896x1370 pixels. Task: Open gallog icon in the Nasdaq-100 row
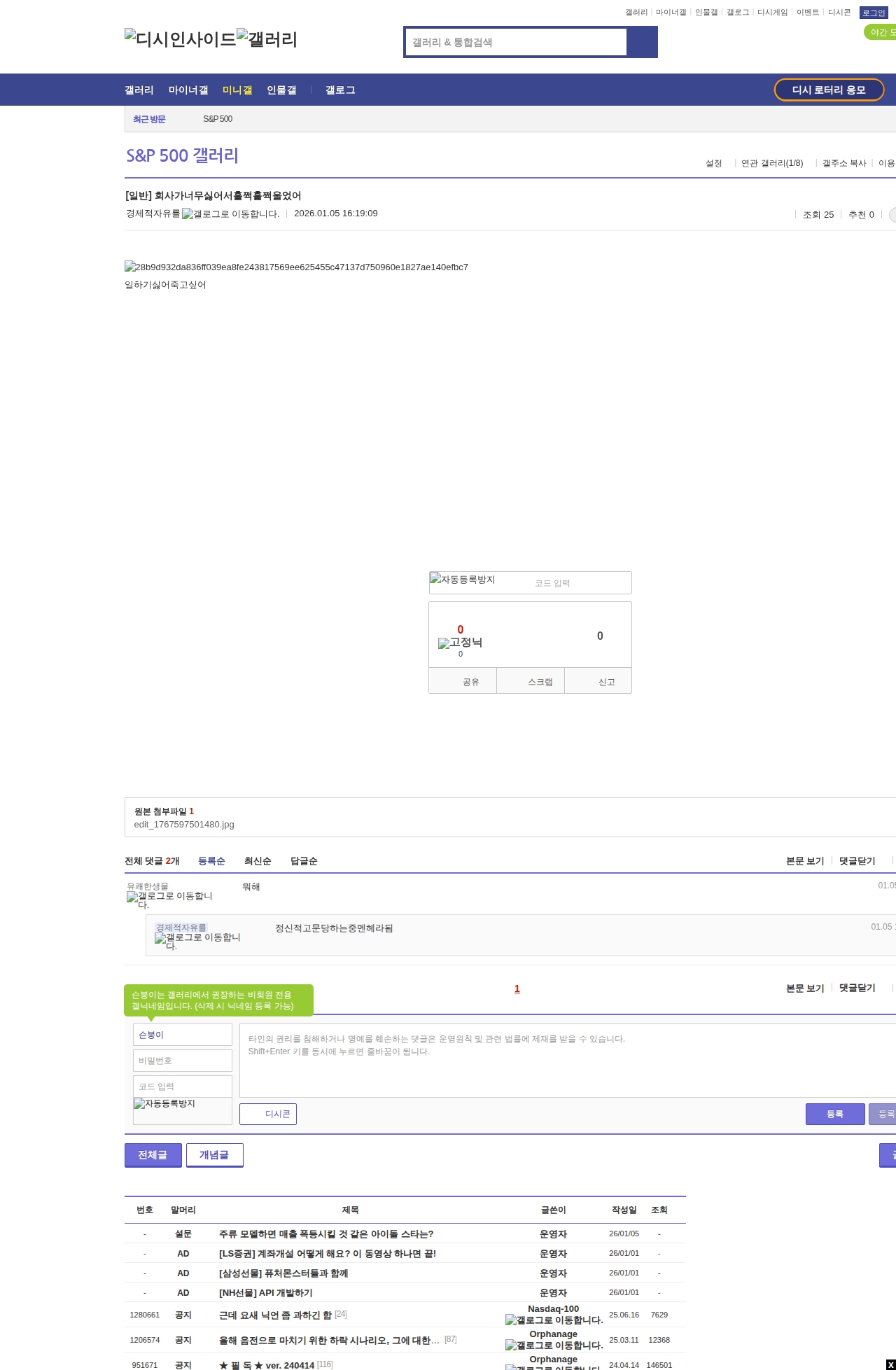coord(554,1320)
